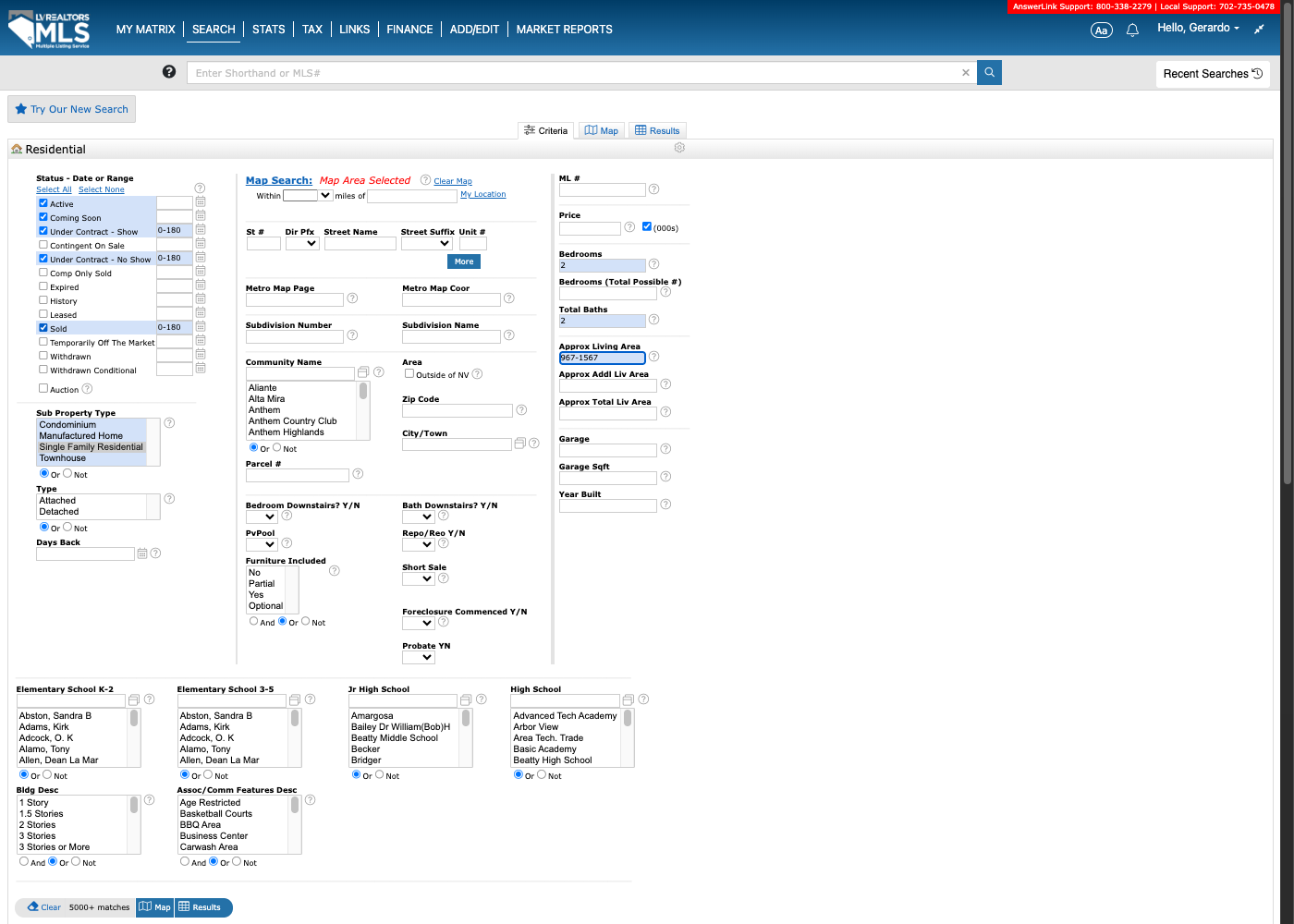Click help icon next to Sub Property Type
The image size is (1294, 924).
(x=169, y=422)
